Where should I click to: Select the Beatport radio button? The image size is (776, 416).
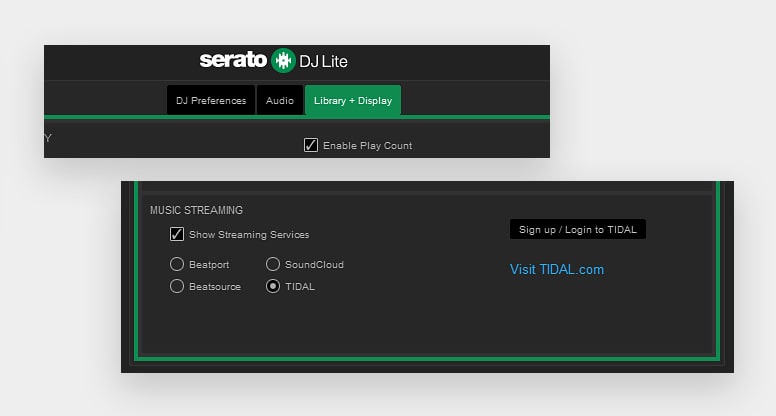(177, 264)
